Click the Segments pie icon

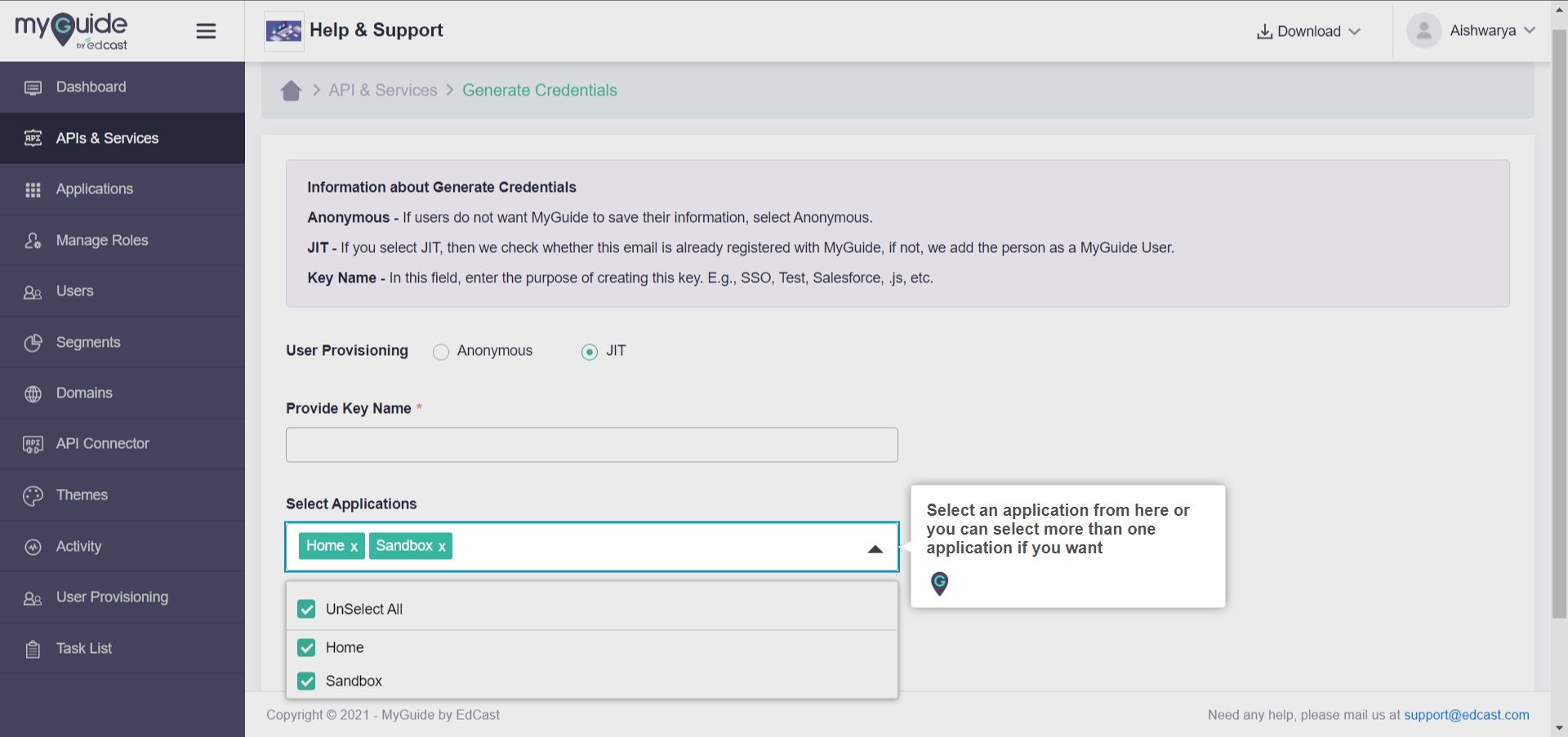tap(33, 343)
